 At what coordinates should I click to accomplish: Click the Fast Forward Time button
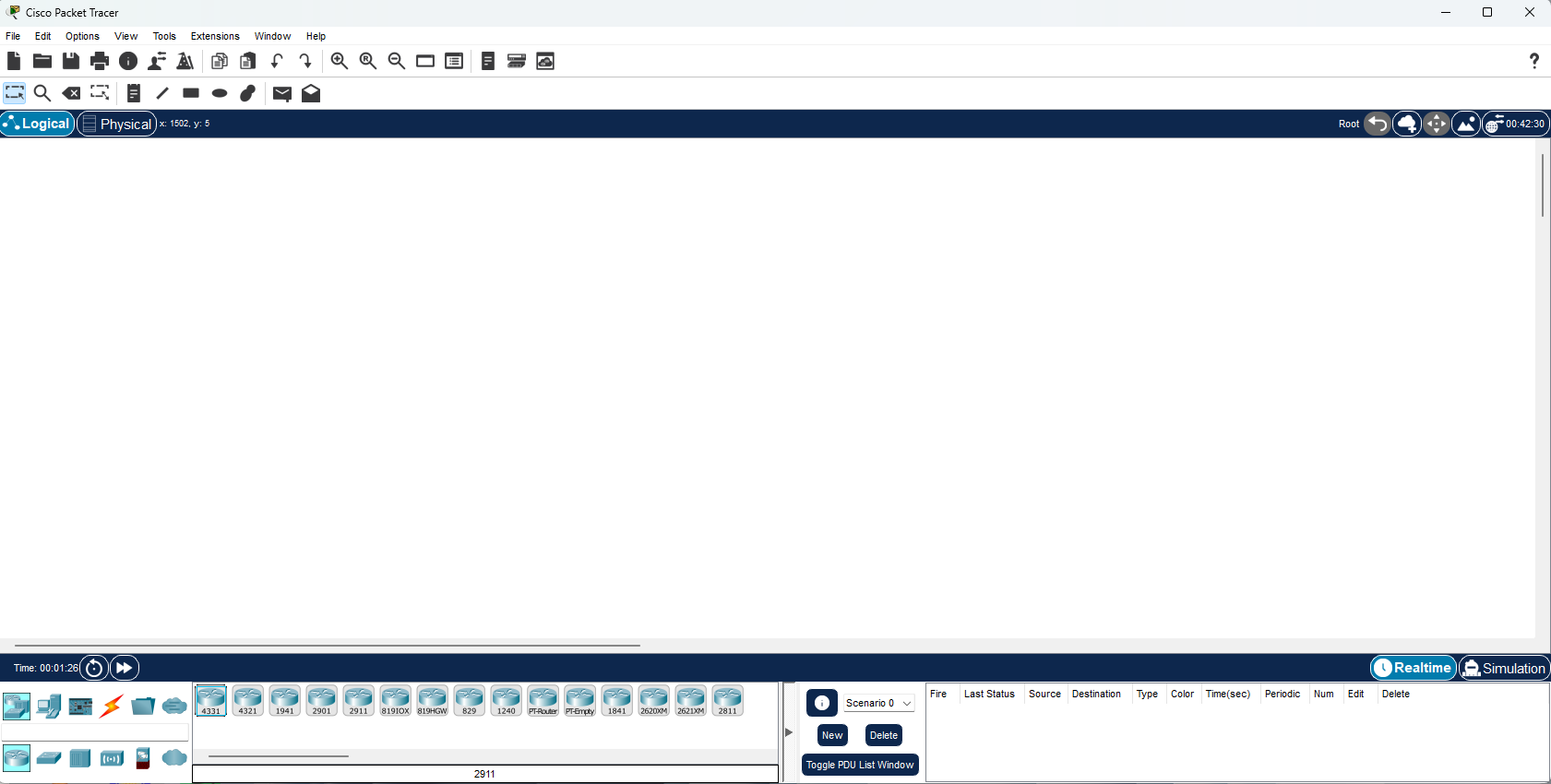(x=125, y=668)
